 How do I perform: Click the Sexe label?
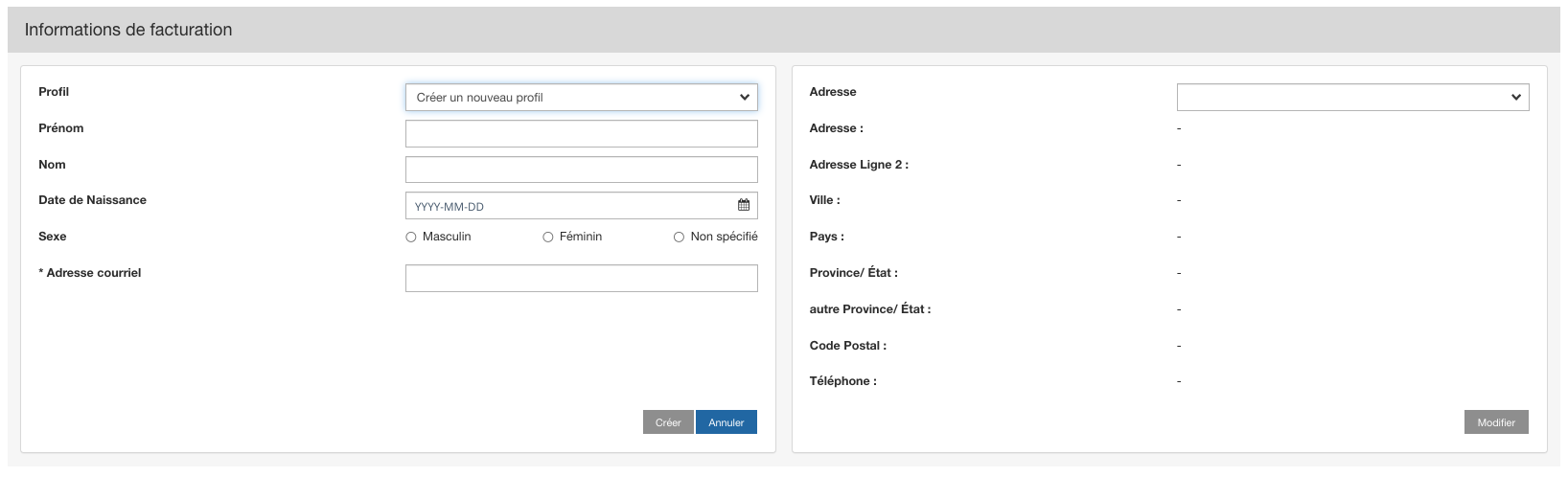coord(53,237)
